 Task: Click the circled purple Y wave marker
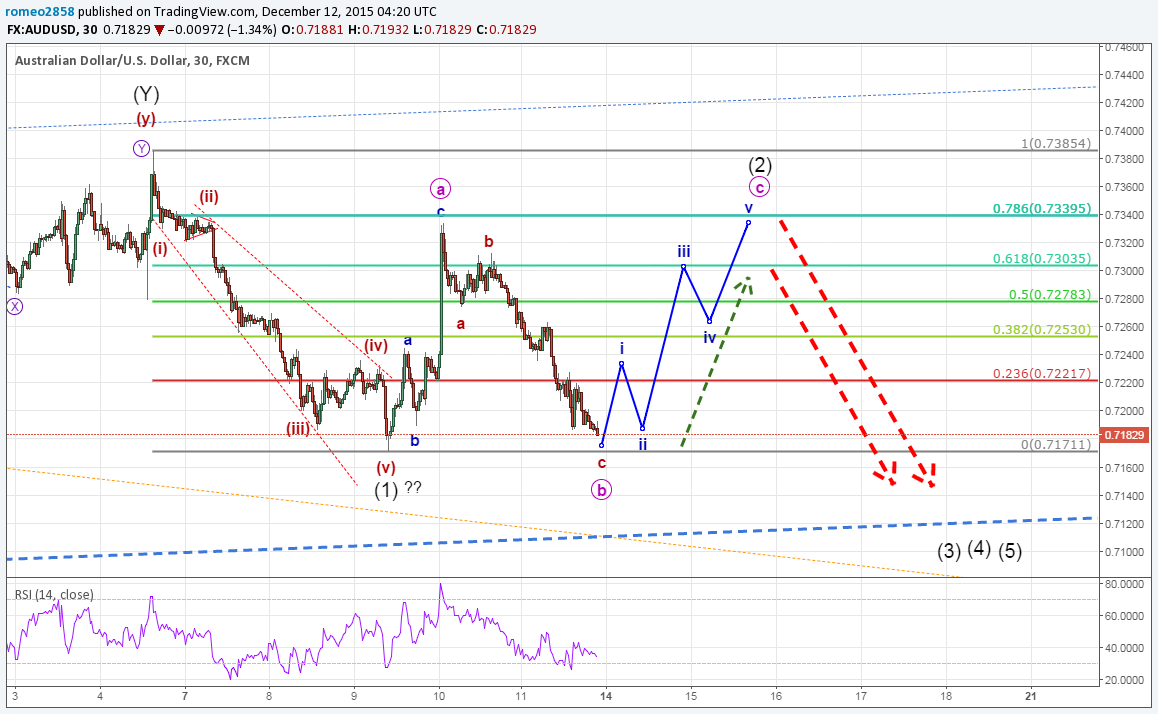click(141, 148)
